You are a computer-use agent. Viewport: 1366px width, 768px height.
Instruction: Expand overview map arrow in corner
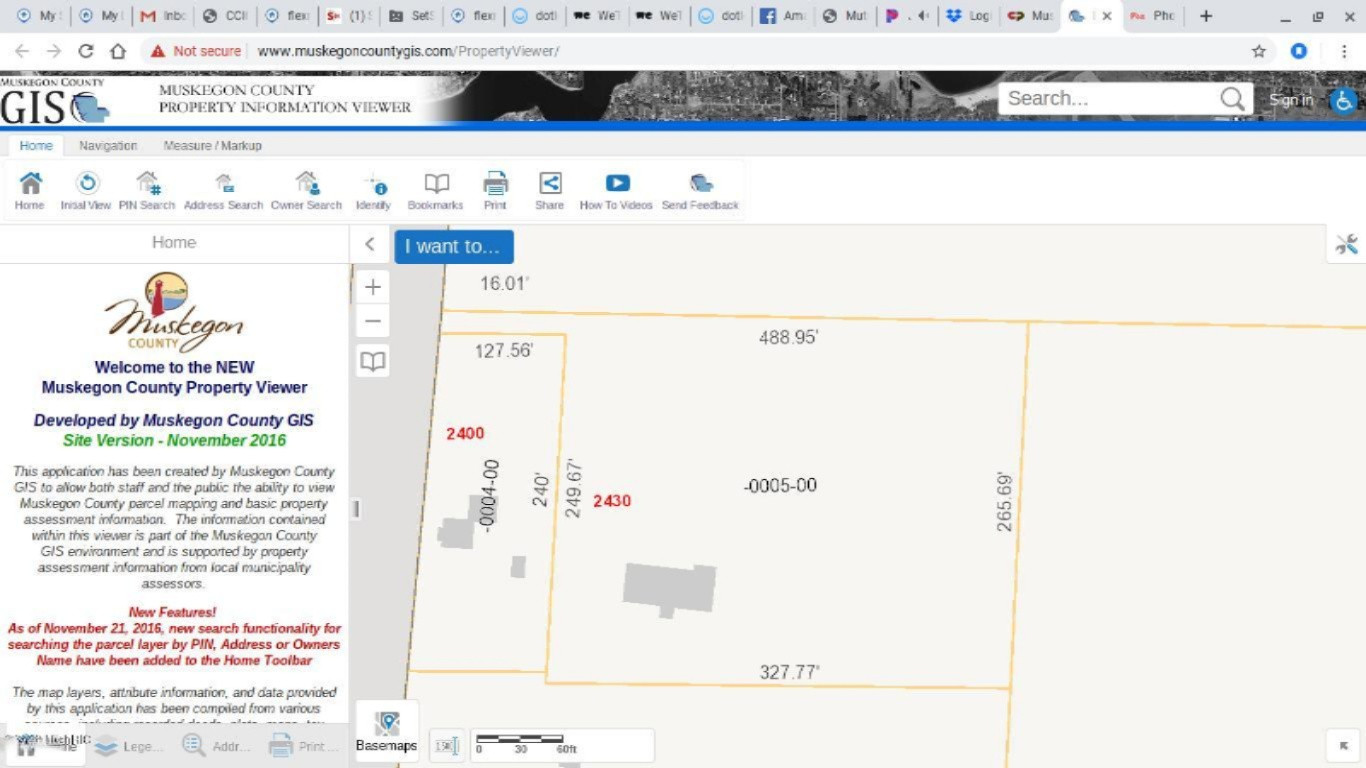pos(1344,746)
